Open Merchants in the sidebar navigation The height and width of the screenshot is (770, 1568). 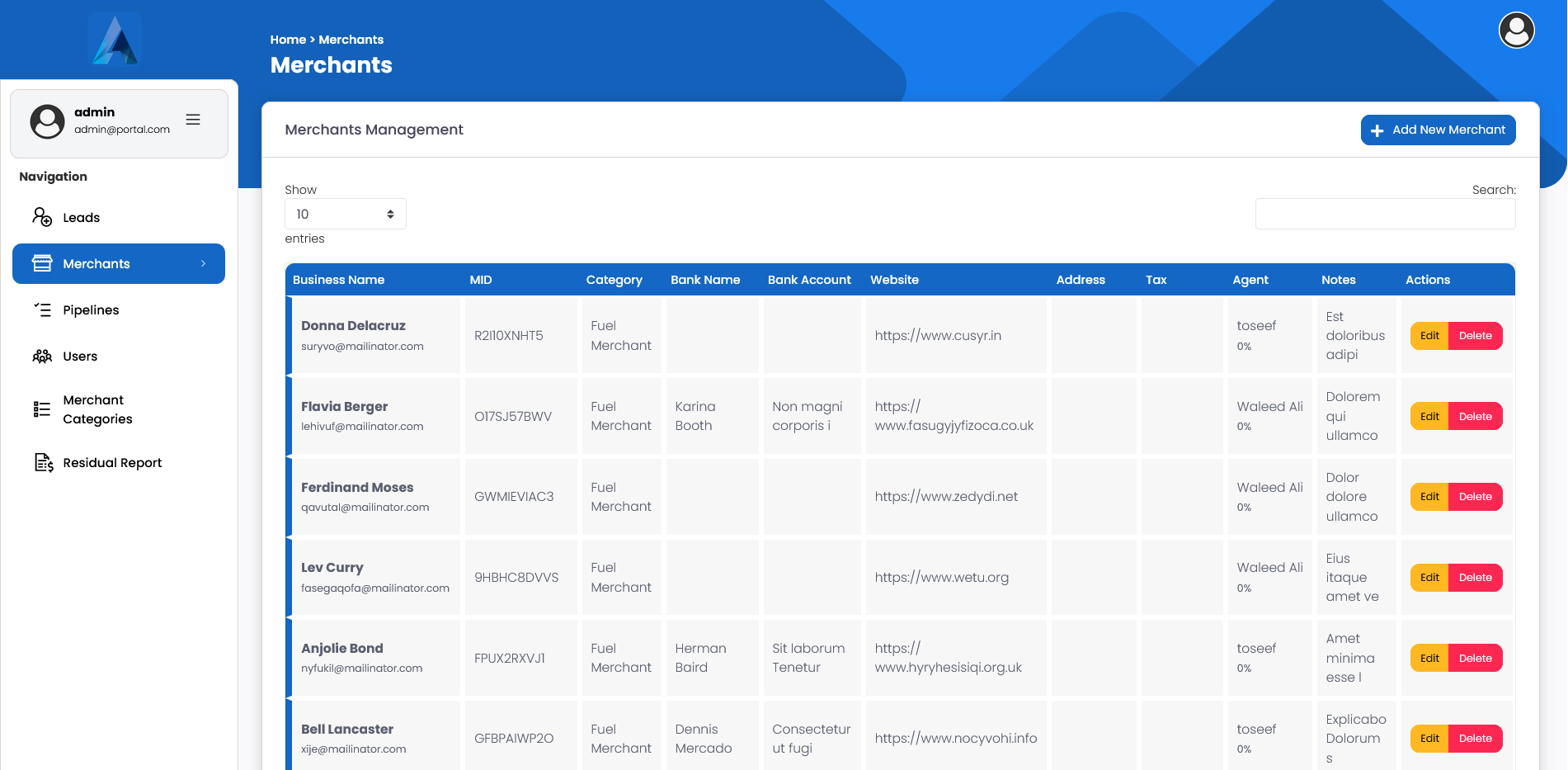coord(97,263)
